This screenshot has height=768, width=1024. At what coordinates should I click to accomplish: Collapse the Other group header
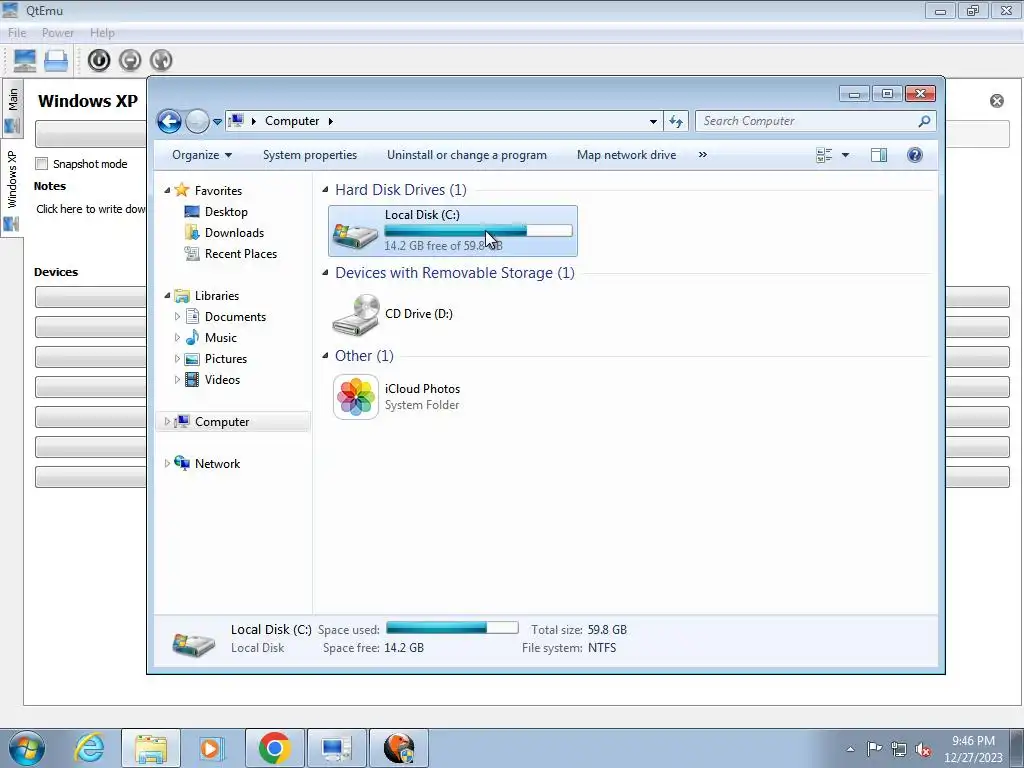(x=325, y=356)
